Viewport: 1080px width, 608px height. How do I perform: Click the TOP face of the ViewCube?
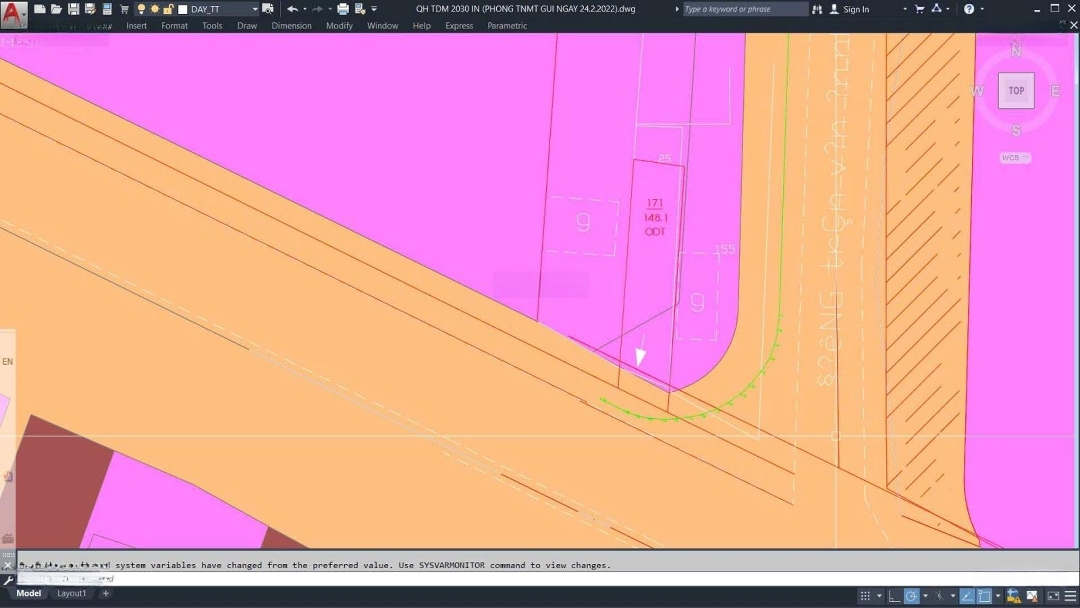(1016, 90)
